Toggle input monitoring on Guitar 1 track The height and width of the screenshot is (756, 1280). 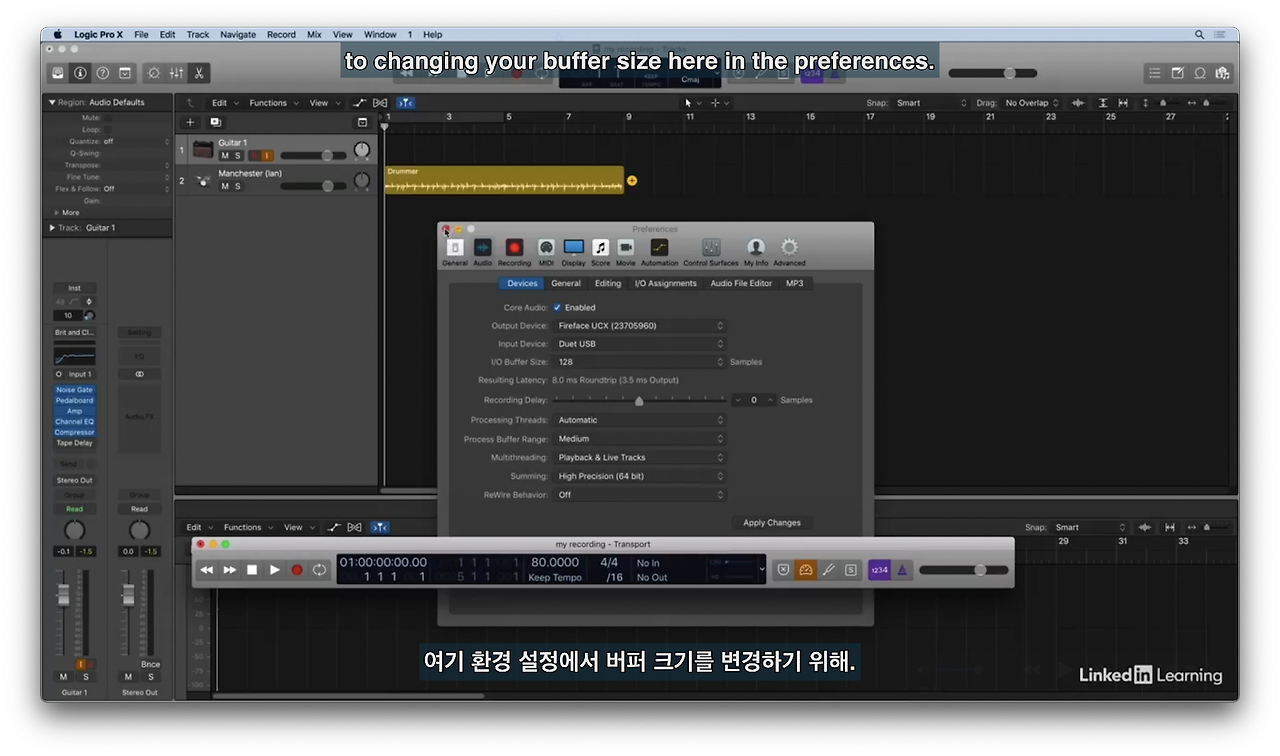267,156
